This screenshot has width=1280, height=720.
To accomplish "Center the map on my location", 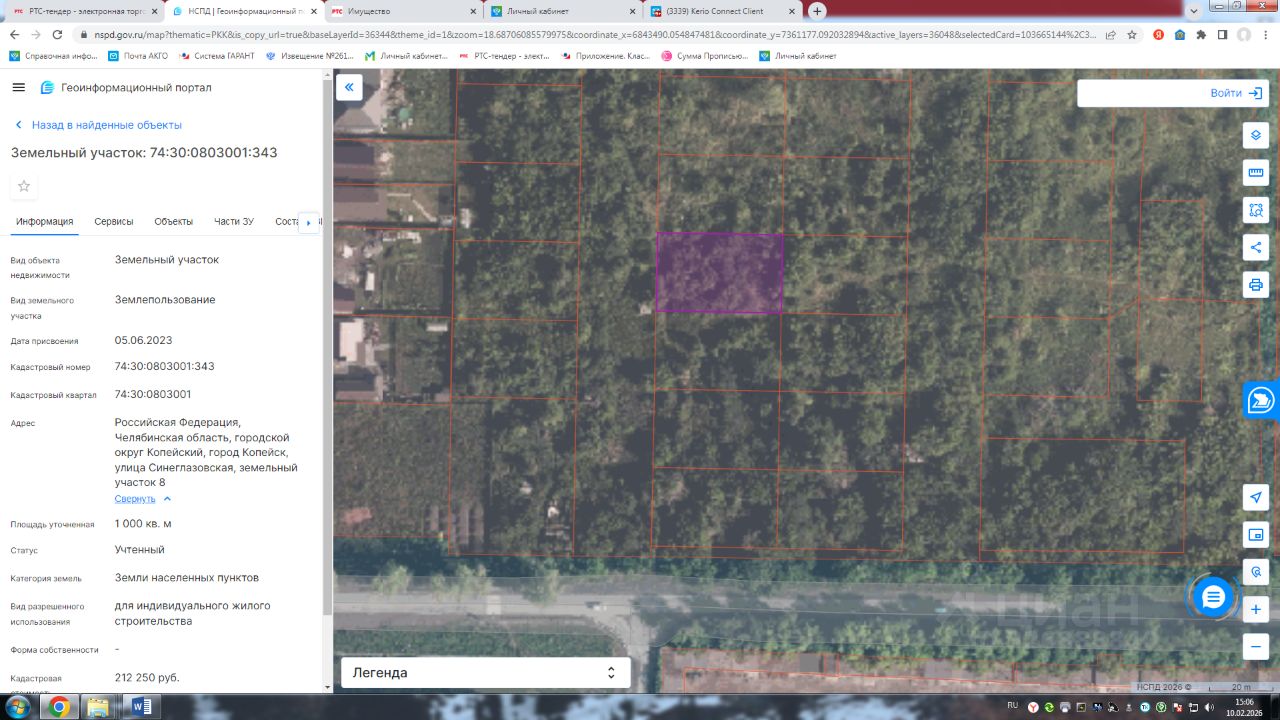I will pos(1256,497).
